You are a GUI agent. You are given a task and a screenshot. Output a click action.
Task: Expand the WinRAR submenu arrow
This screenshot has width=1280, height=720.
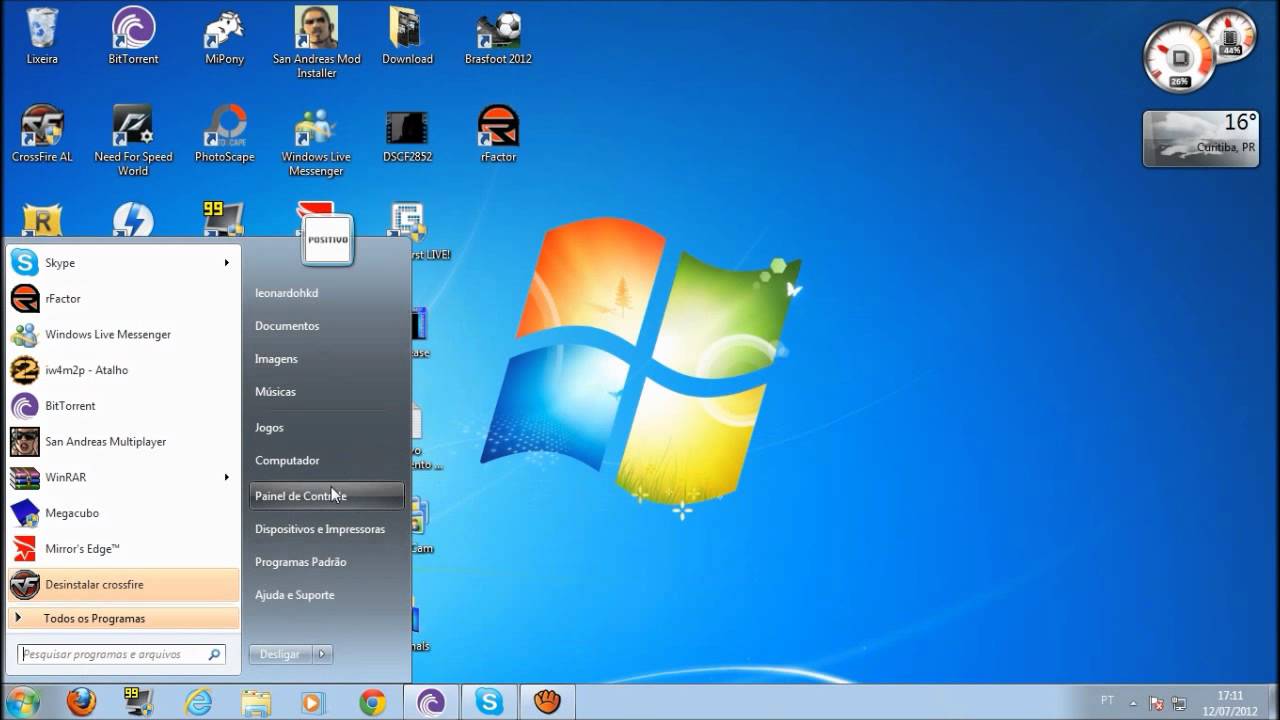pyautogui.click(x=226, y=477)
